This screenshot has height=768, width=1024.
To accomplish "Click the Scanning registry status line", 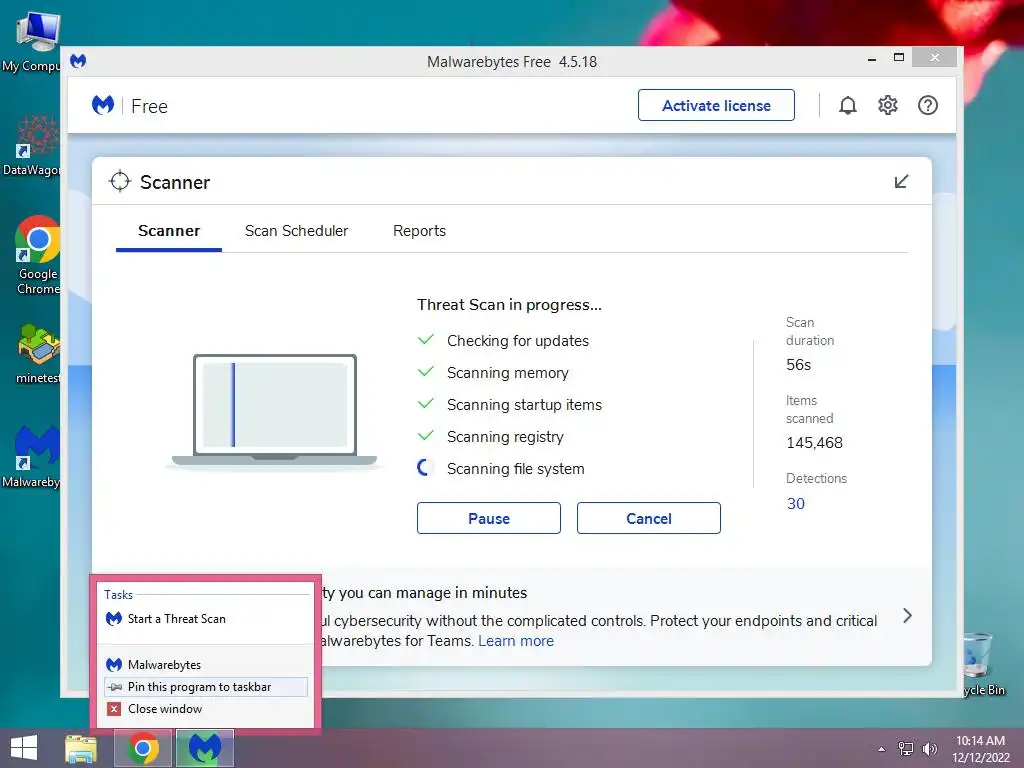I will coord(505,437).
